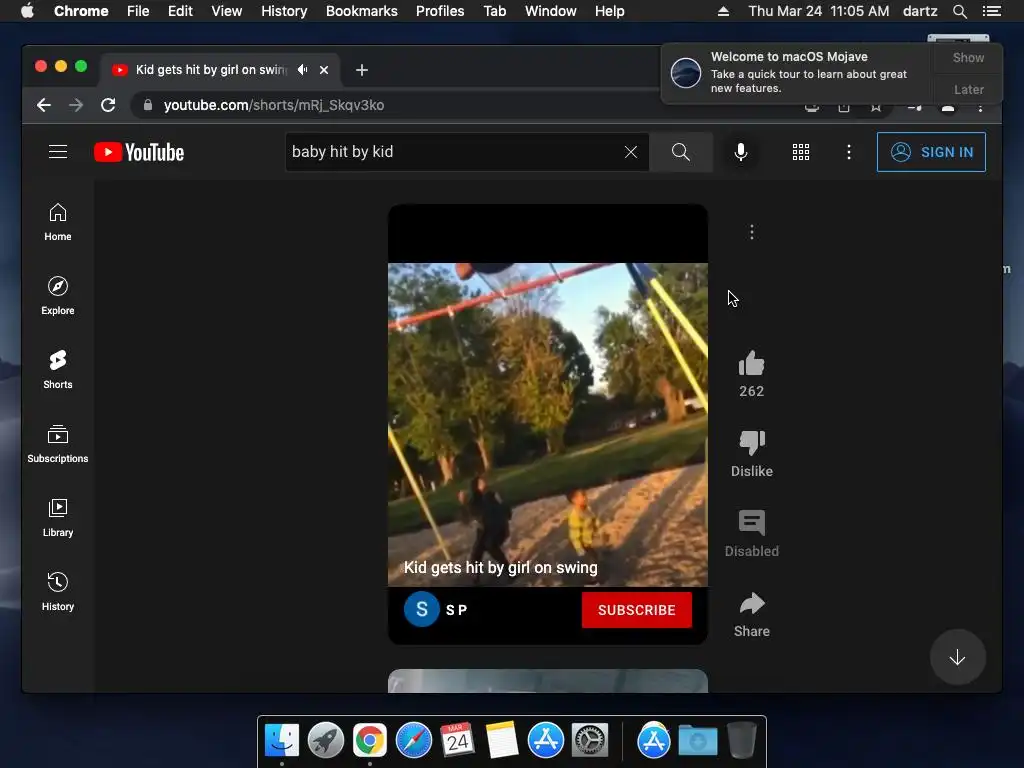Image resolution: width=1024 pixels, height=768 pixels.
Task: View site info lock icon
Action: click(x=148, y=105)
